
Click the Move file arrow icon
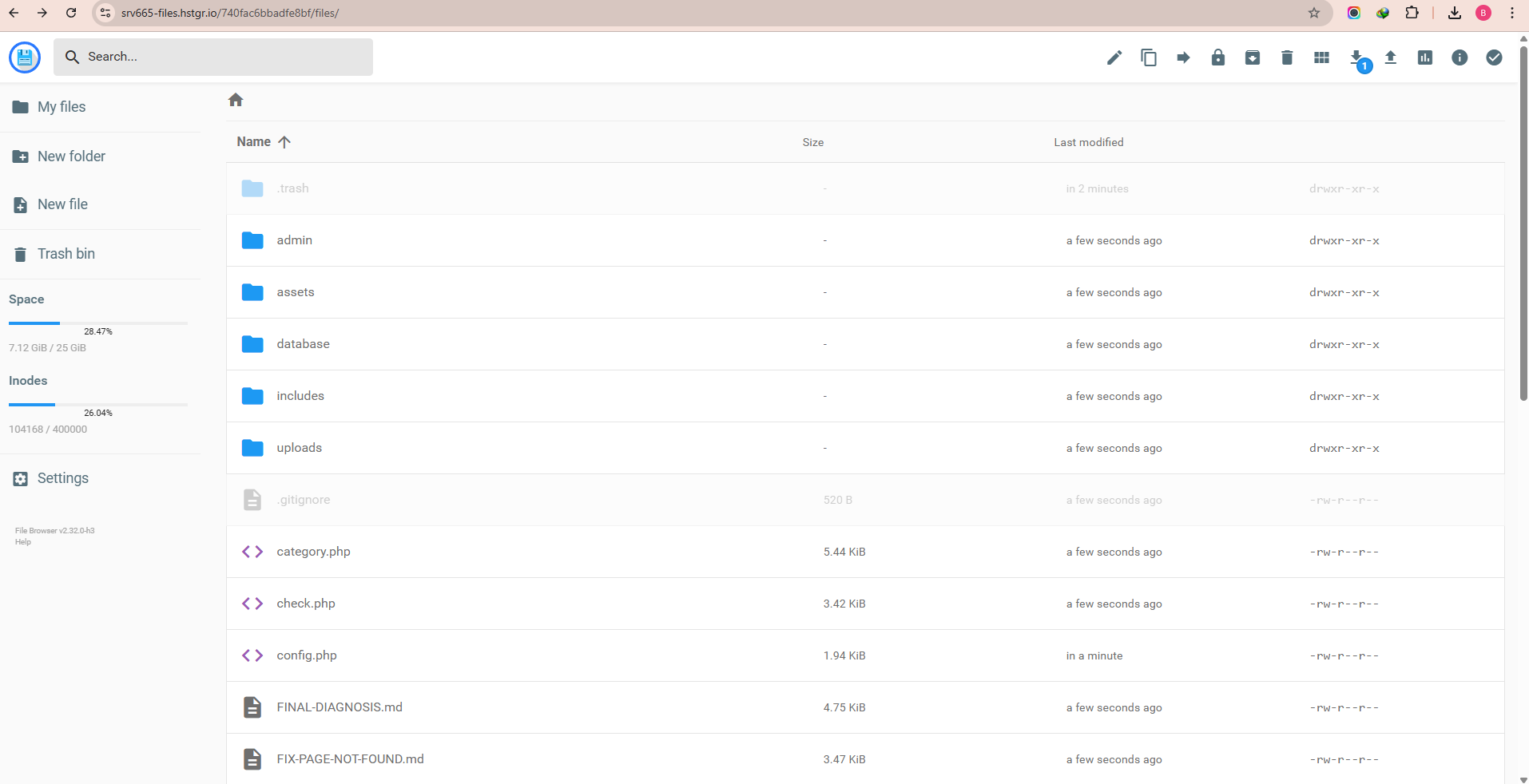(1183, 57)
